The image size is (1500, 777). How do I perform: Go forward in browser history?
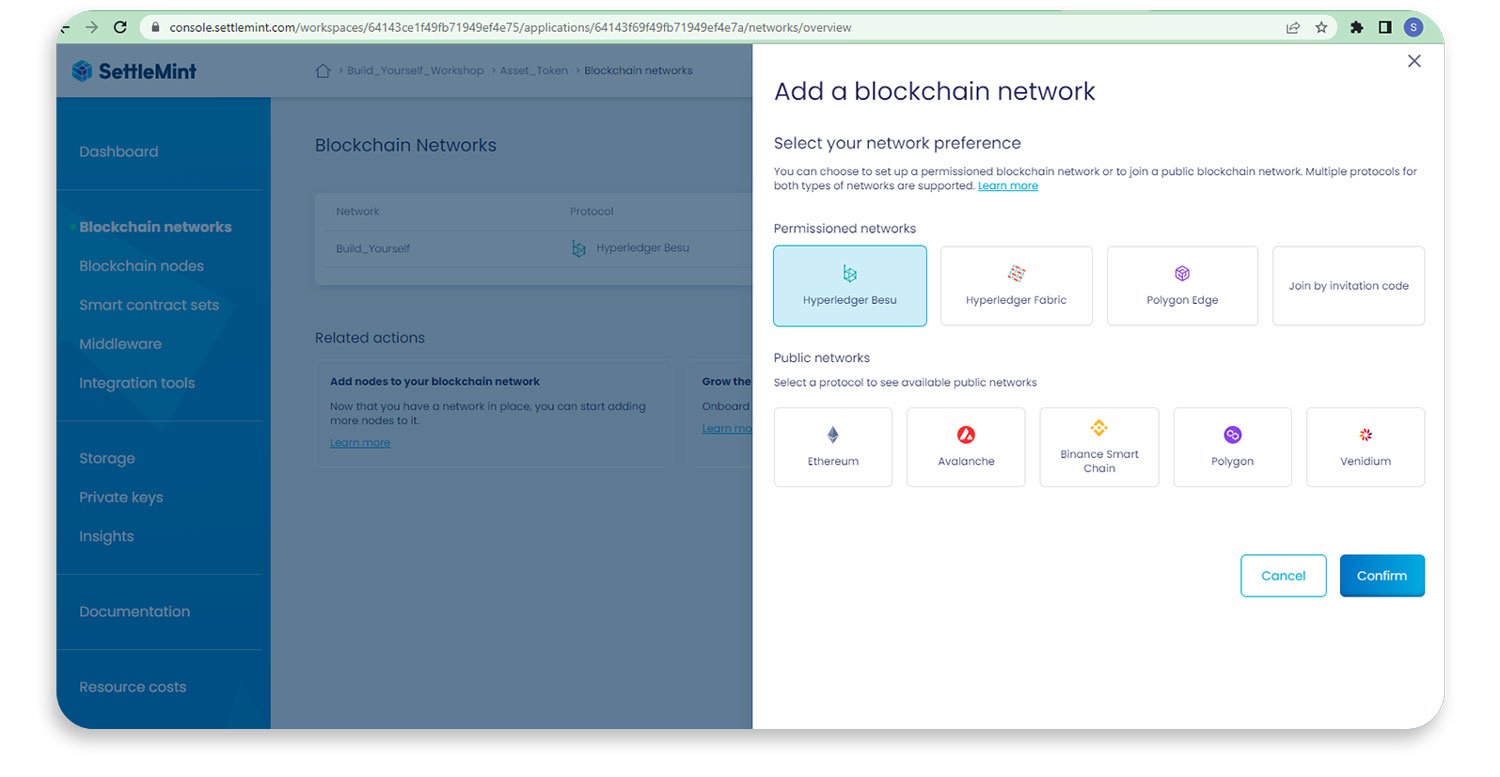coord(92,27)
